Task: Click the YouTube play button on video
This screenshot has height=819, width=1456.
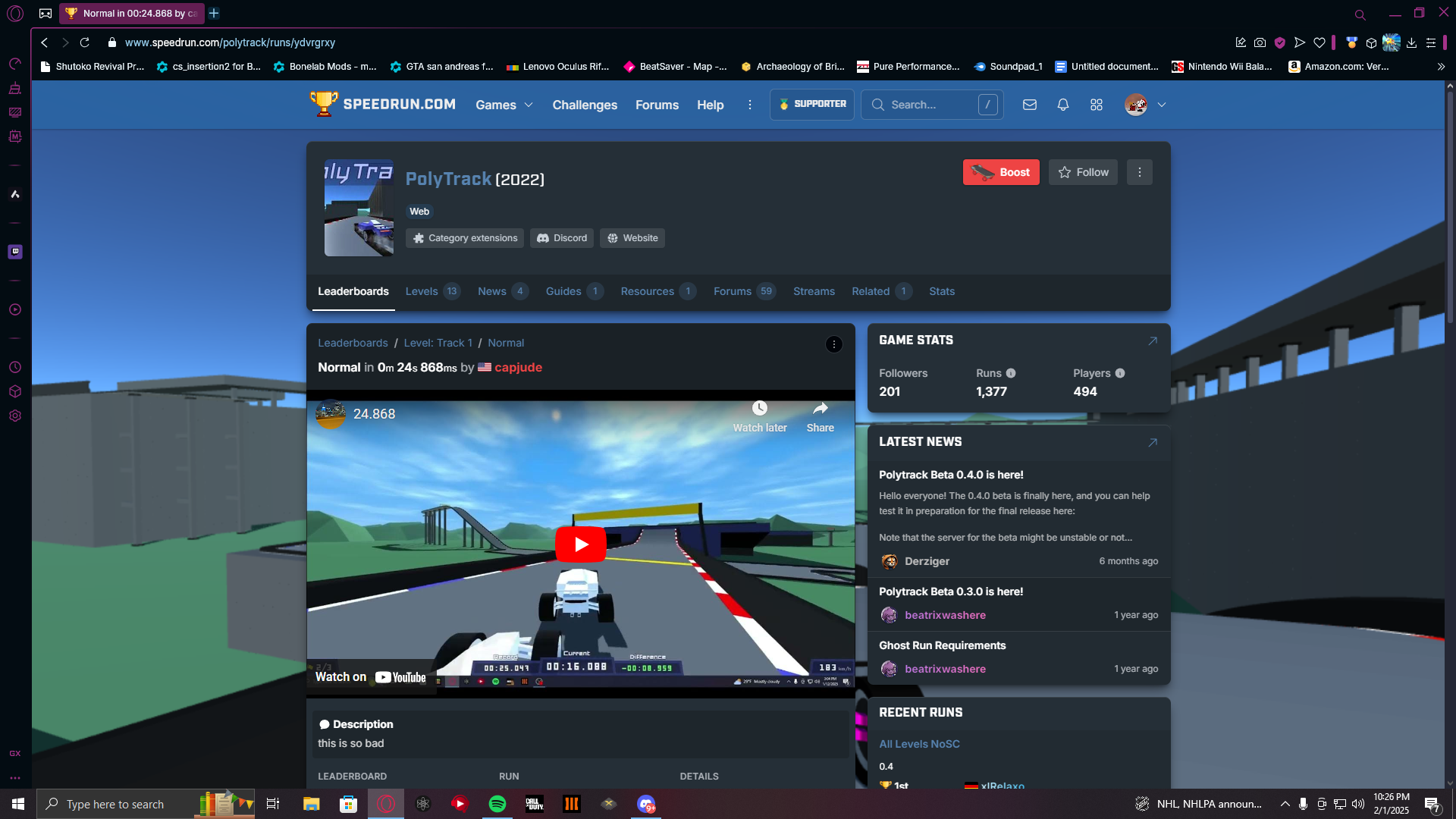Action: (x=581, y=544)
